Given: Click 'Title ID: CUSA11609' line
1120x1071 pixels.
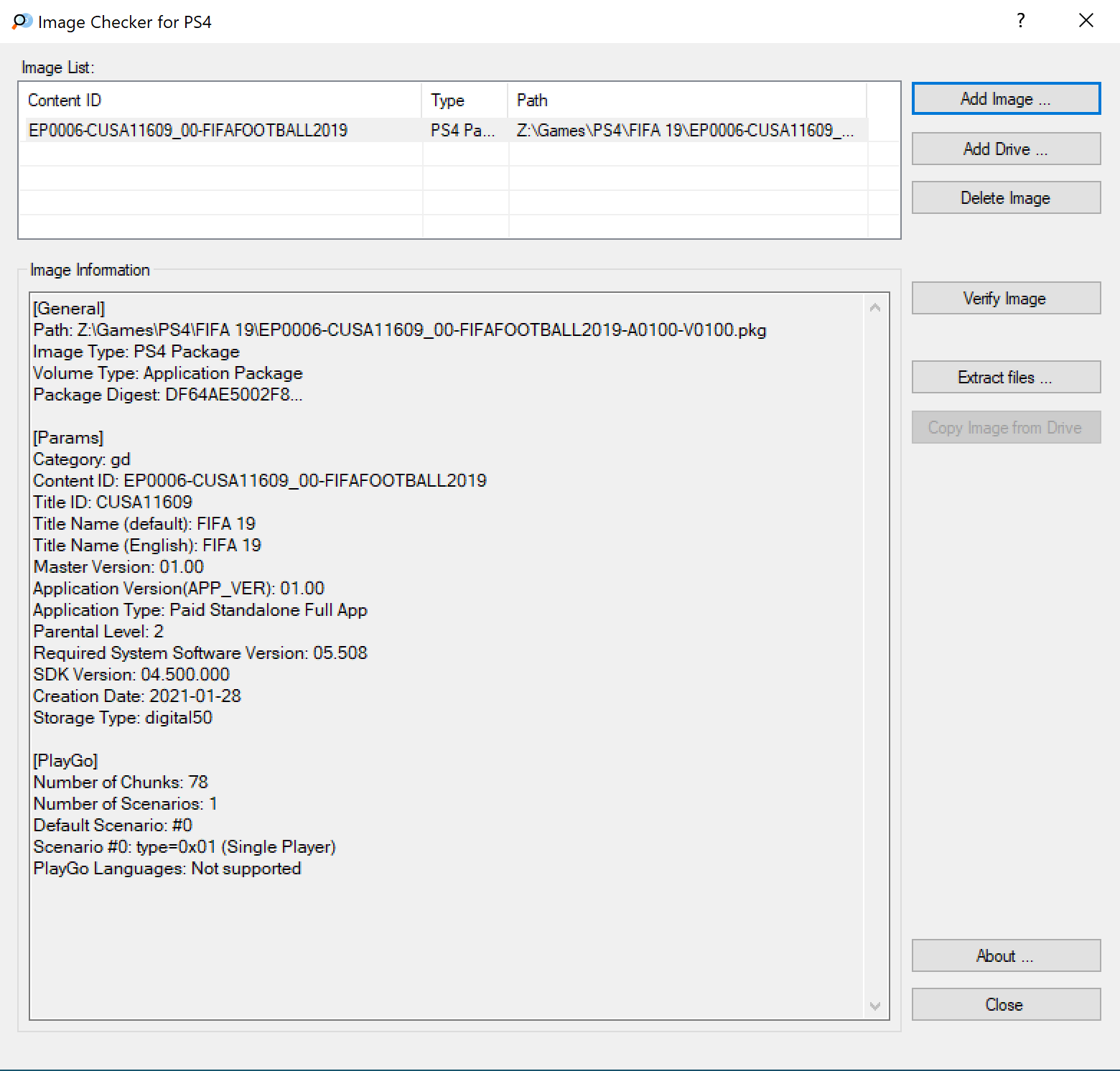Looking at the screenshot, I should tap(113, 502).
